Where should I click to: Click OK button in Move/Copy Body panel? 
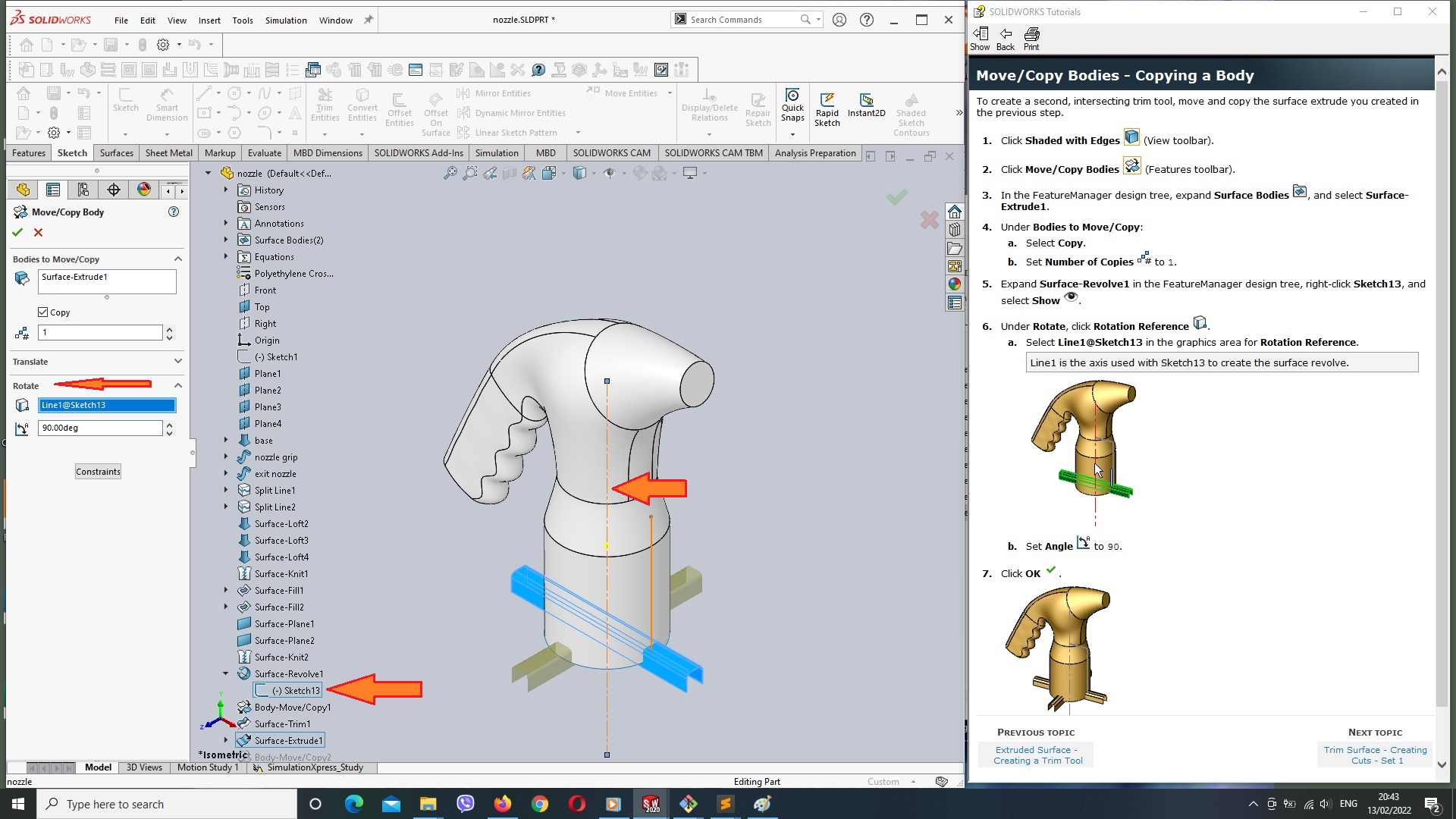click(x=17, y=231)
